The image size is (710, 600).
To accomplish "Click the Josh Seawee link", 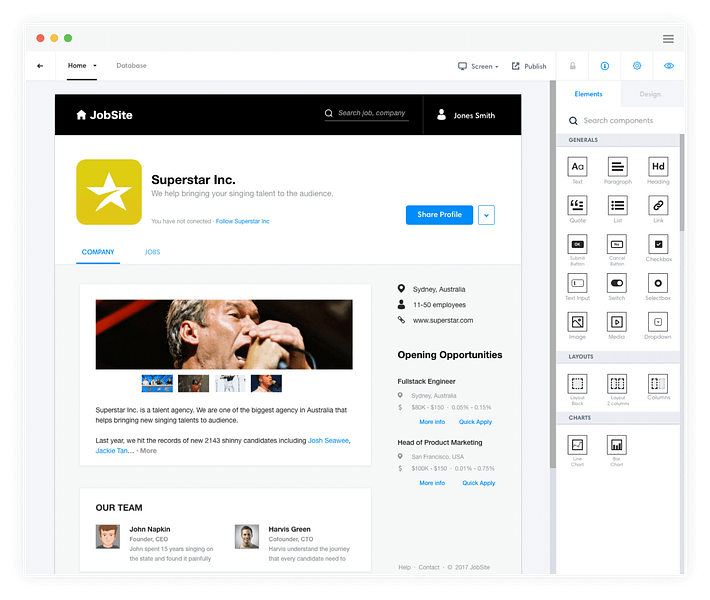I will tap(328, 441).
